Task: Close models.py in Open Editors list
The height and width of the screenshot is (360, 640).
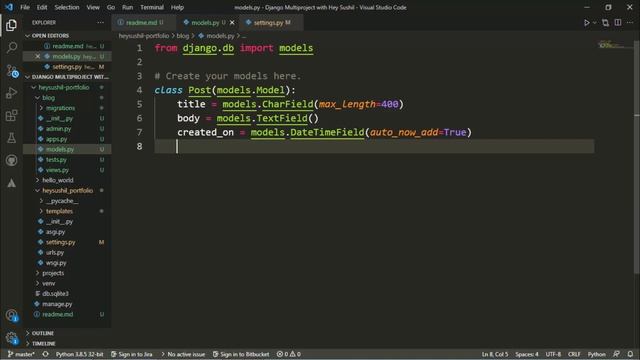Action: pos(38,56)
